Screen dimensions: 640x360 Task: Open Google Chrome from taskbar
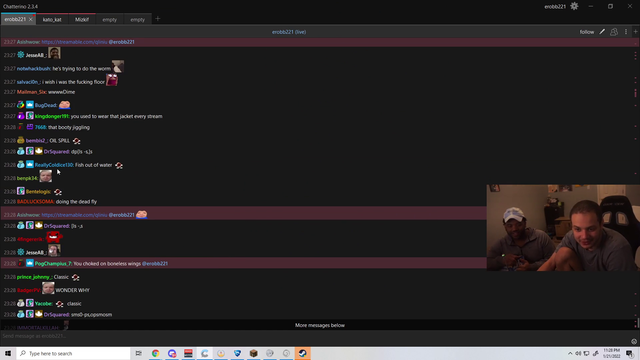(156, 353)
